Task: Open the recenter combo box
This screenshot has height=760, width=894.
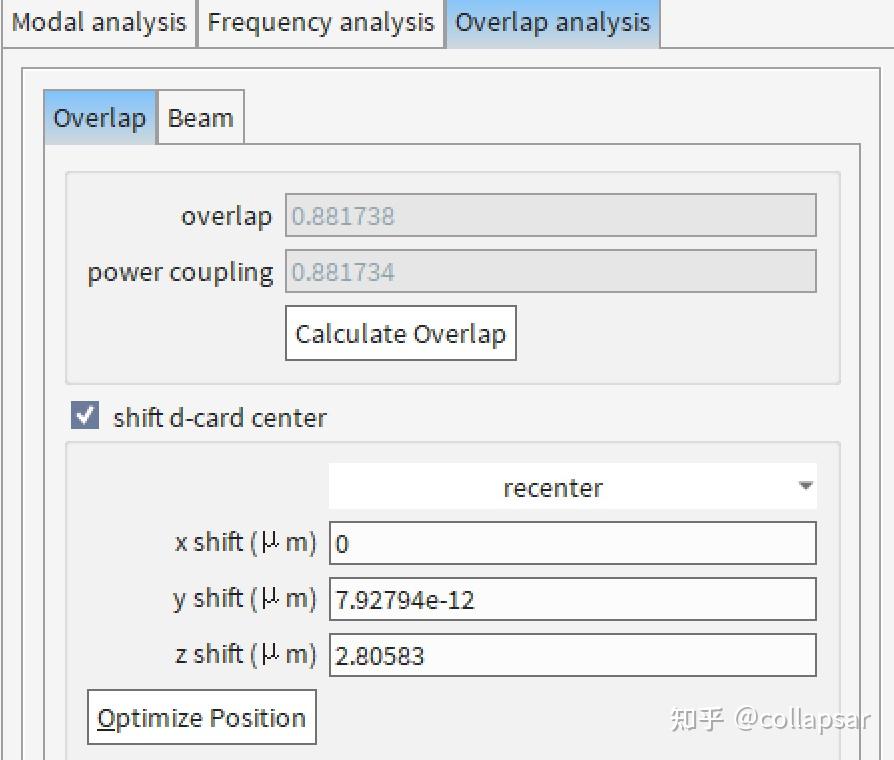Action: pos(552,488)
